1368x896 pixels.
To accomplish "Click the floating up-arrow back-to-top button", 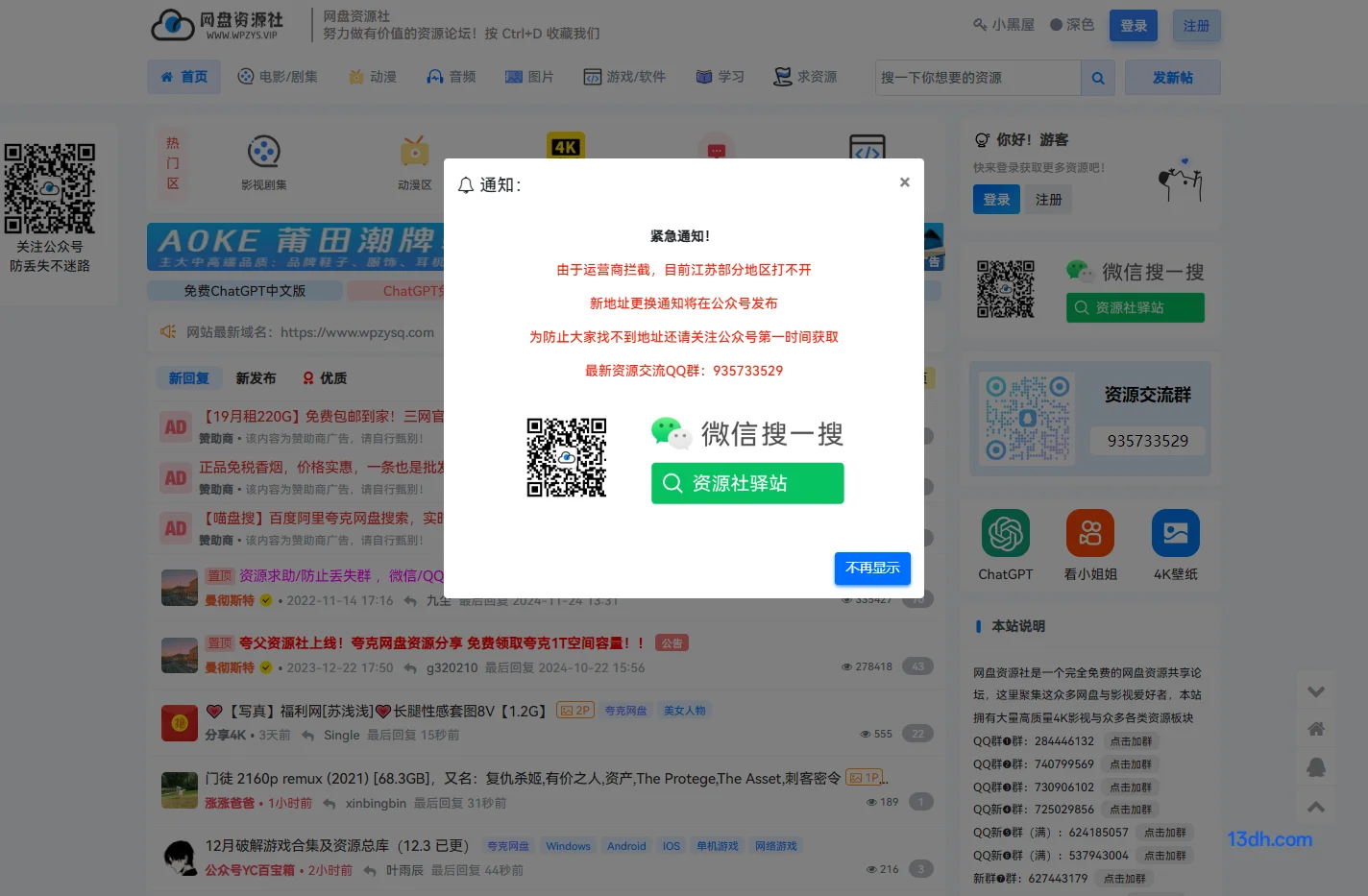I will click(x=1316, y=807).
